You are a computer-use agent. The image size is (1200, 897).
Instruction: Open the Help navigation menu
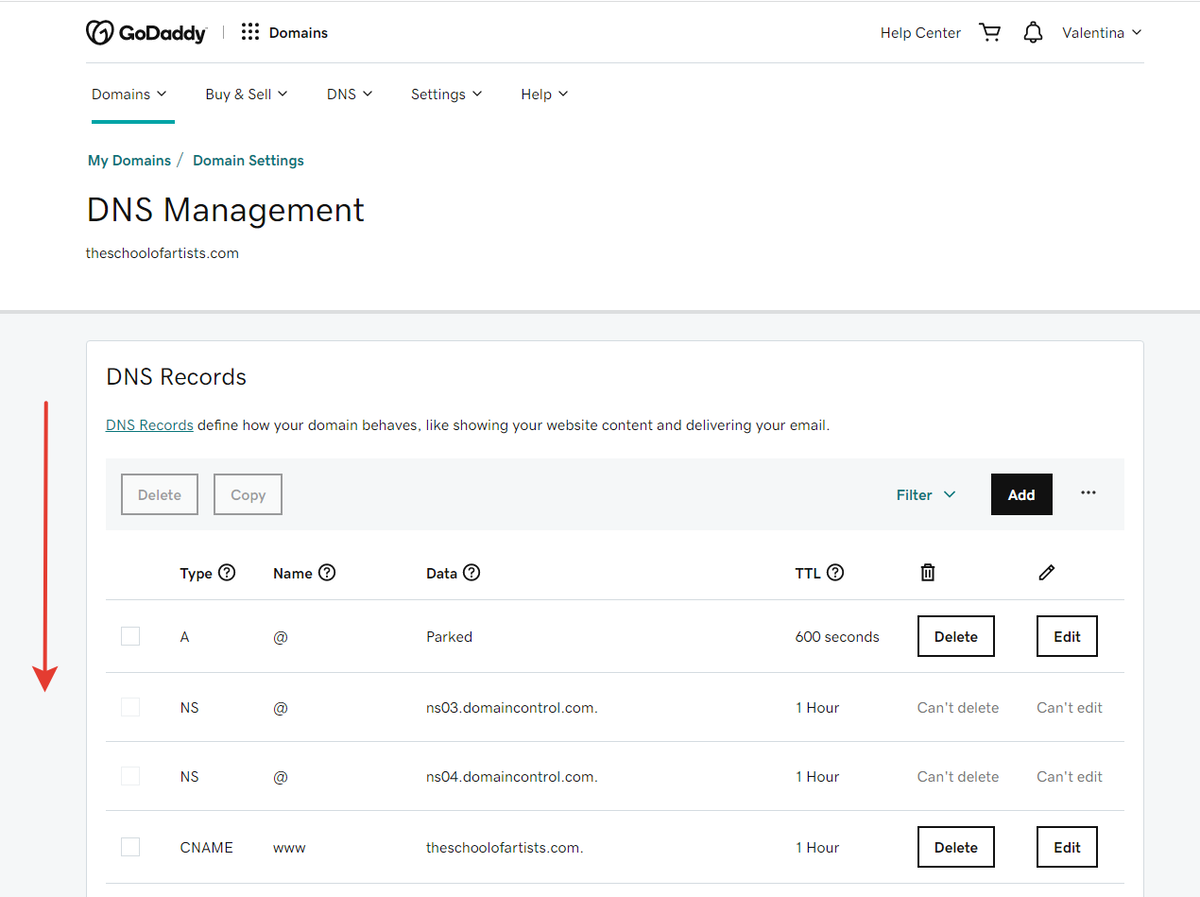[x=544, y=94]
